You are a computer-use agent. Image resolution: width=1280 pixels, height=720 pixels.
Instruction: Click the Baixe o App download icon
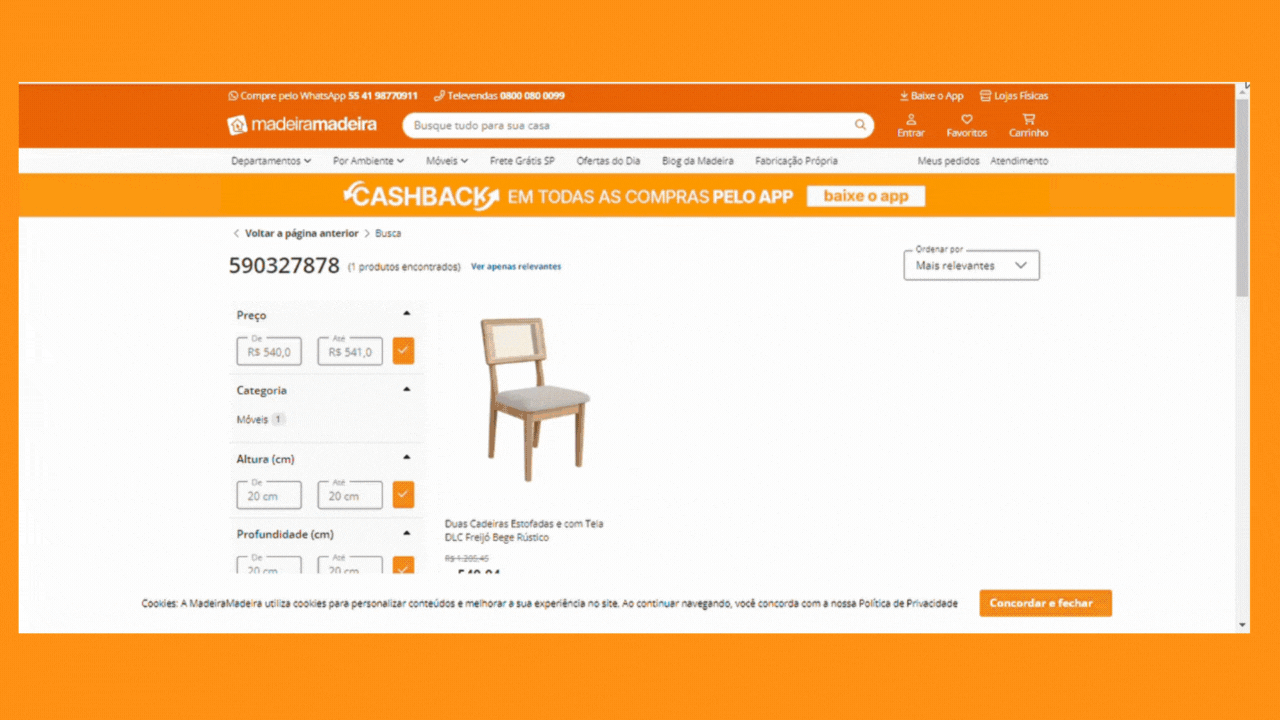904,96
